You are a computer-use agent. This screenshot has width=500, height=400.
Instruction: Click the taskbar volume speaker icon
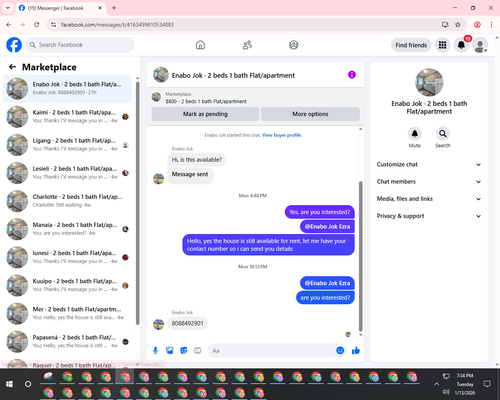(x=446, y=392)
